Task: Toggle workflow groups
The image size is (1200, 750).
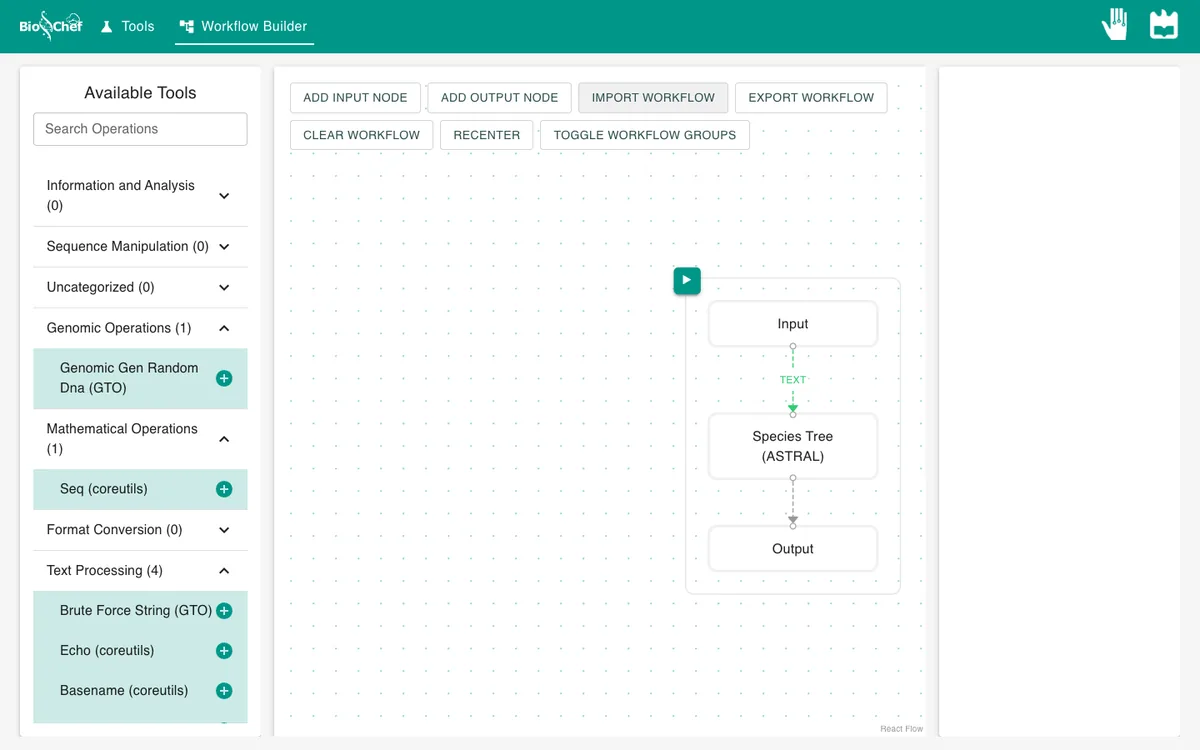Action: [645, 135]
